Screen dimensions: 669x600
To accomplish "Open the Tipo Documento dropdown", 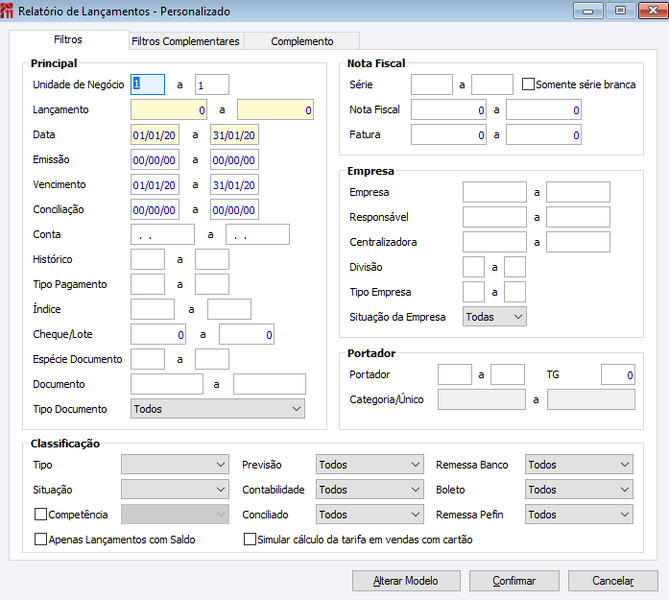I will 218,409.
